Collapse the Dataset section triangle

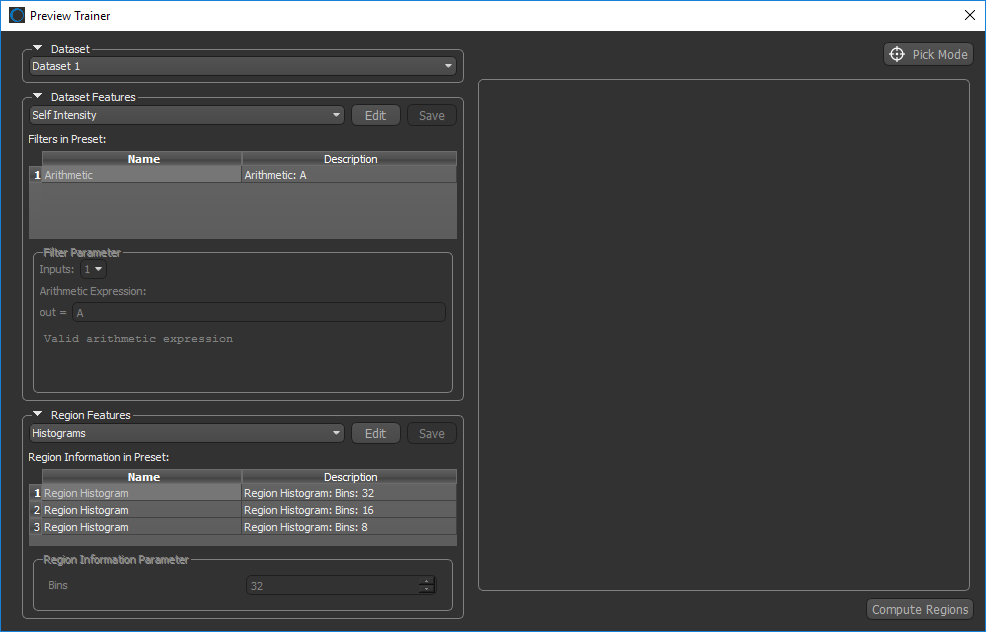tap(37, 48)
